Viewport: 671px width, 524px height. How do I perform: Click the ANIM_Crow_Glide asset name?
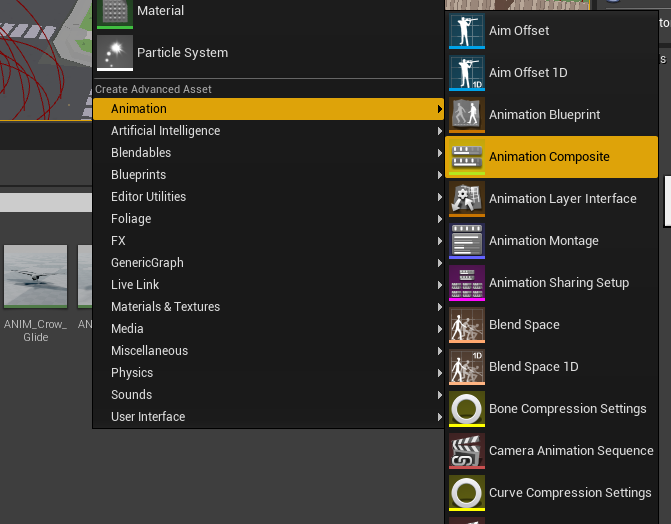point(36,330)
